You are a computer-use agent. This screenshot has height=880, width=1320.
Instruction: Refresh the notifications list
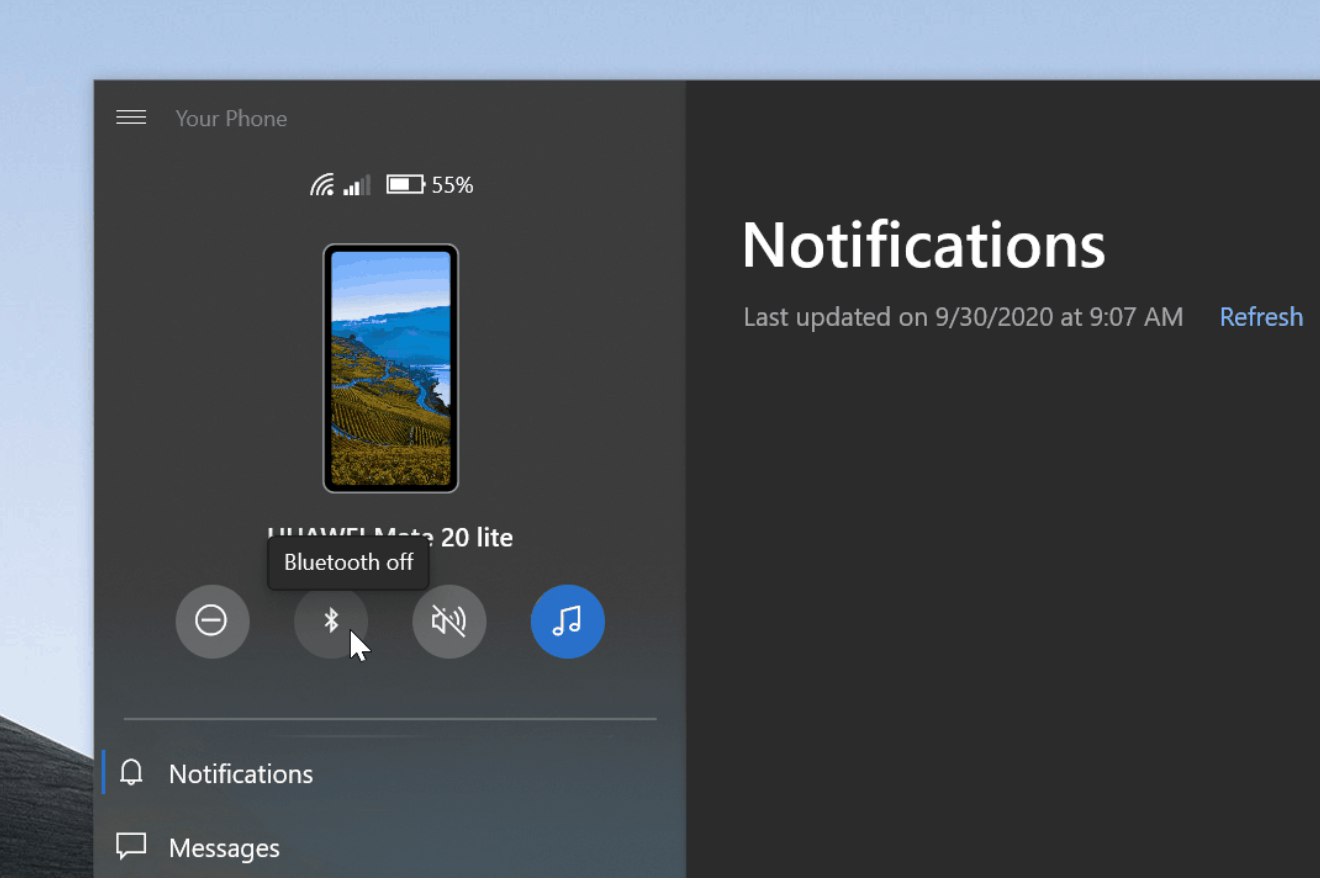click(1261, 317)
